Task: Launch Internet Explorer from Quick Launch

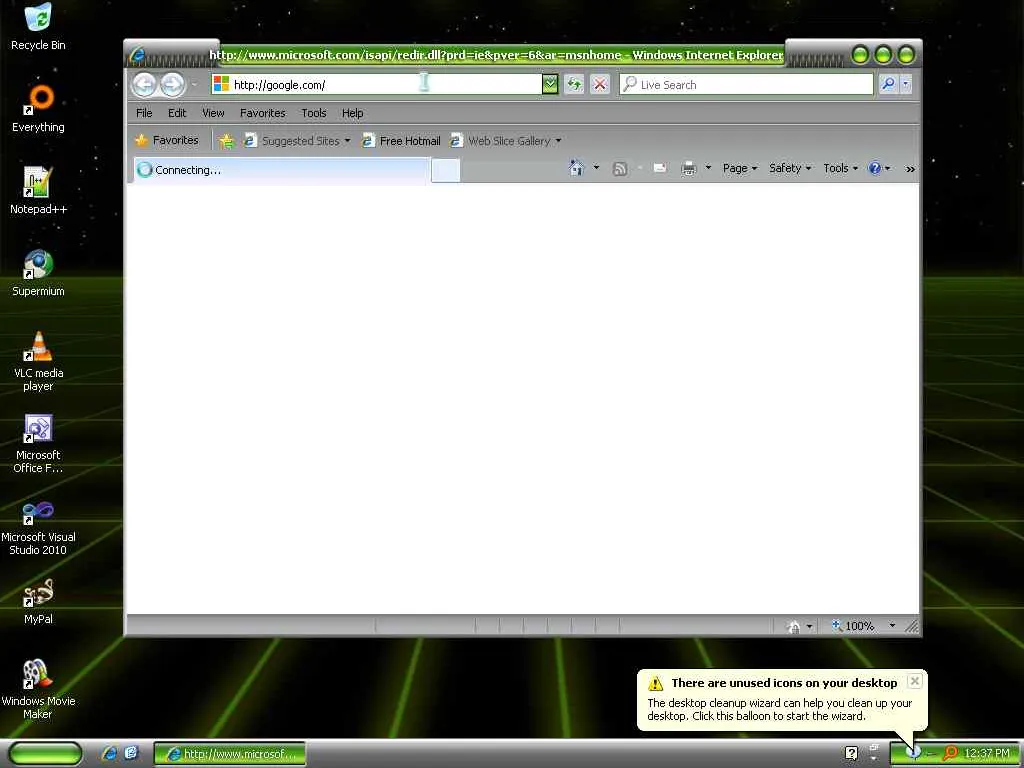Action: tap(109, 754)
